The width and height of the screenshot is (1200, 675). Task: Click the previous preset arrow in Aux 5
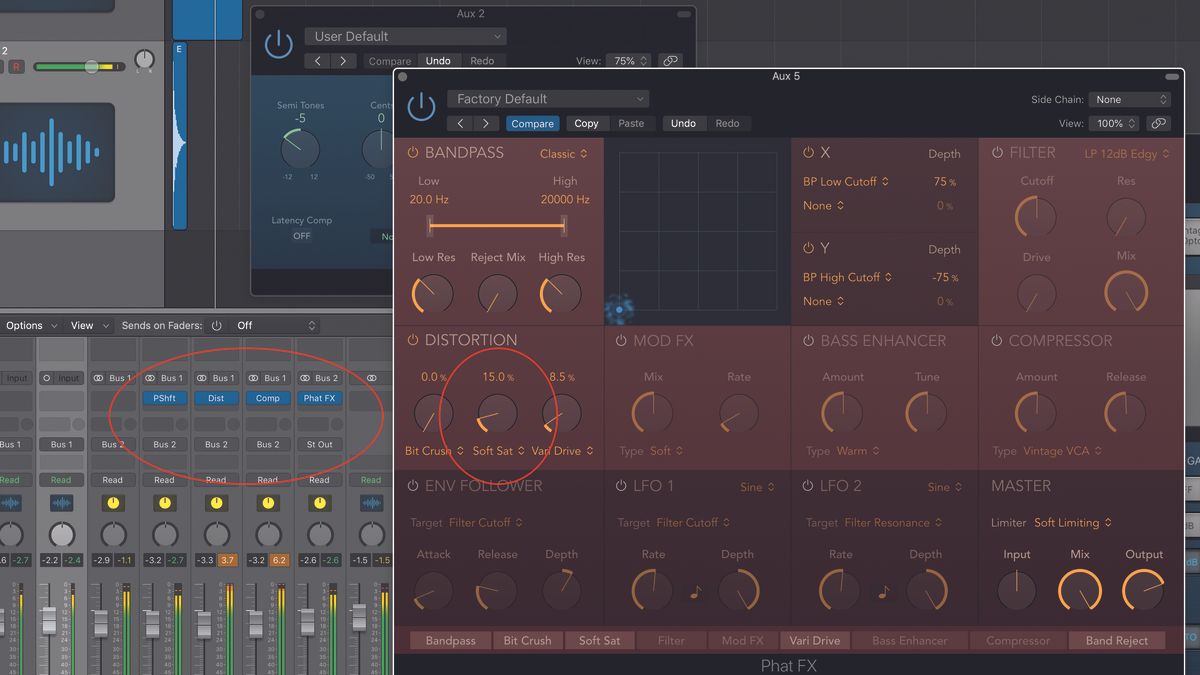459,123
